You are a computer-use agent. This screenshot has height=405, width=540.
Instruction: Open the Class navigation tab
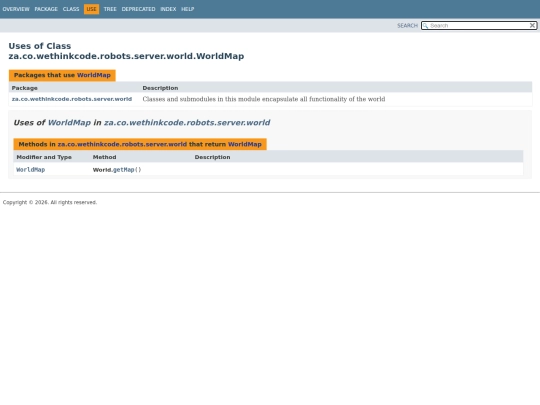click(71, 9)
